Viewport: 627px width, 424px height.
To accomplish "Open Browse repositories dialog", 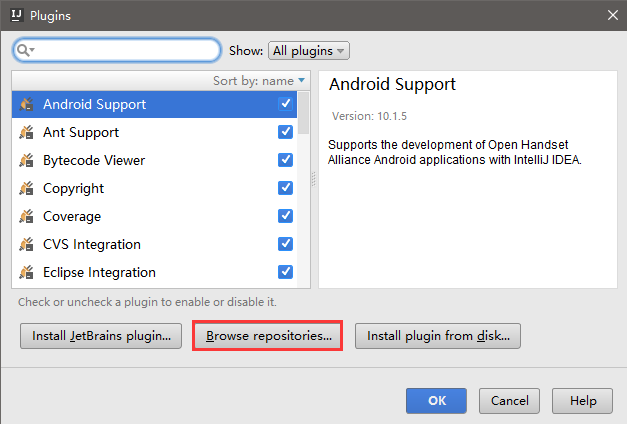I will (x=268, y=336).
